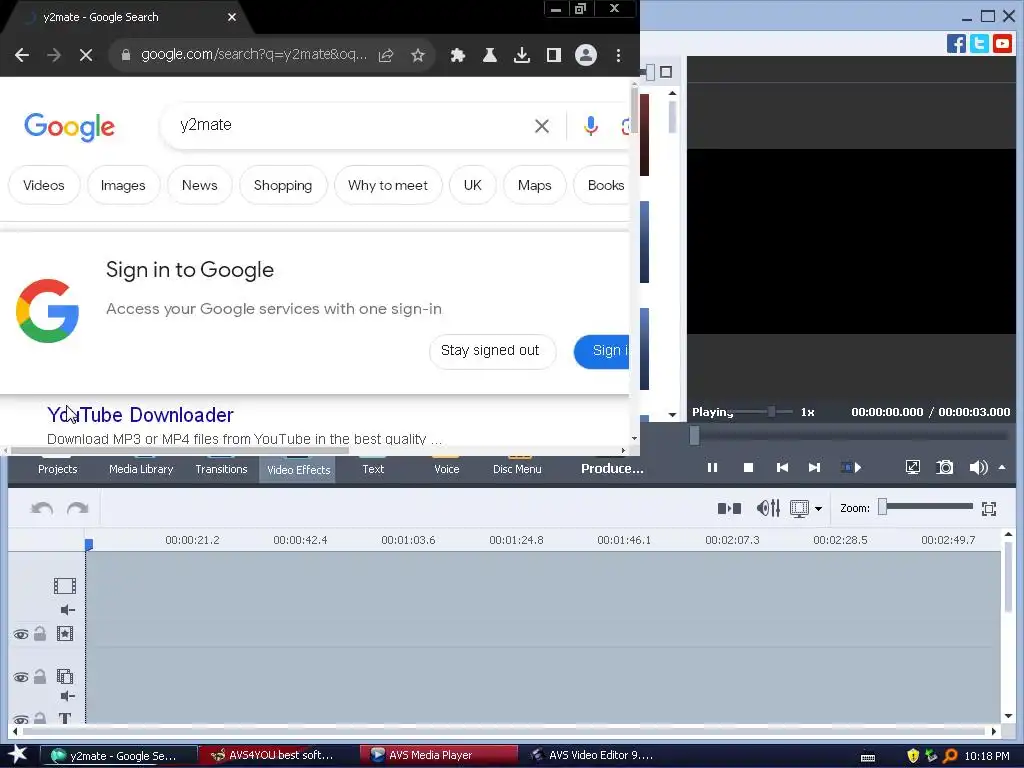The height and width of the screenshot is (768, 1024).
Task: Click the Google logo
Action: [x=69, y=127]
